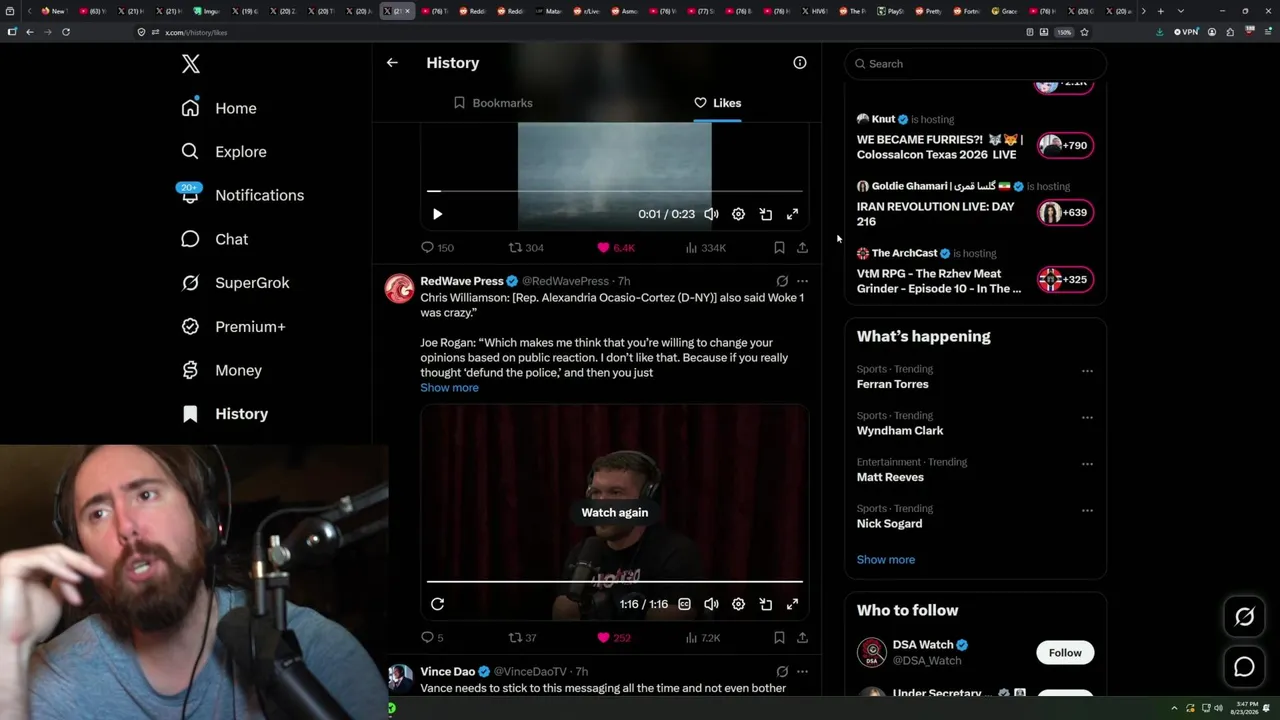Share the post with 7.2K views

(x=802, y=638)
